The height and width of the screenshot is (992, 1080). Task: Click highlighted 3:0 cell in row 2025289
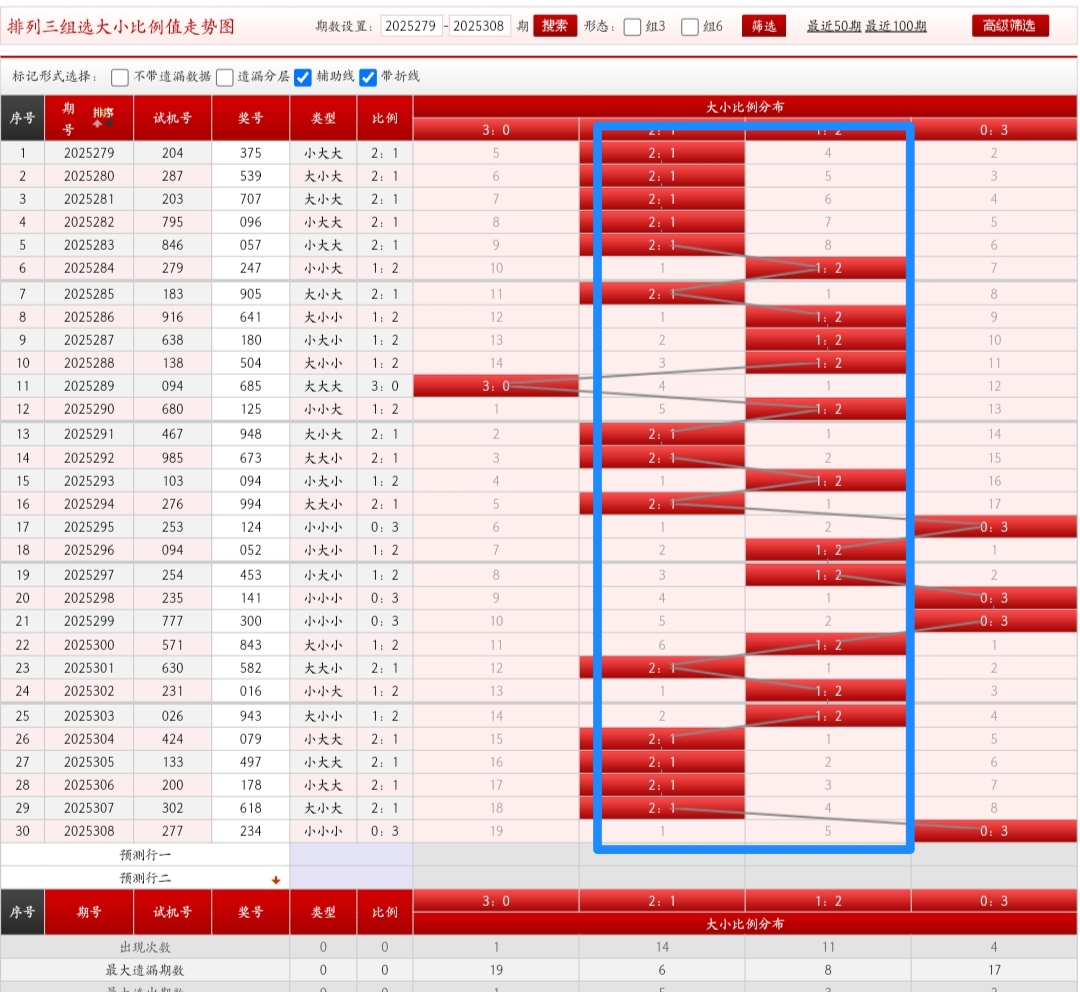click(x=496, y=386)
